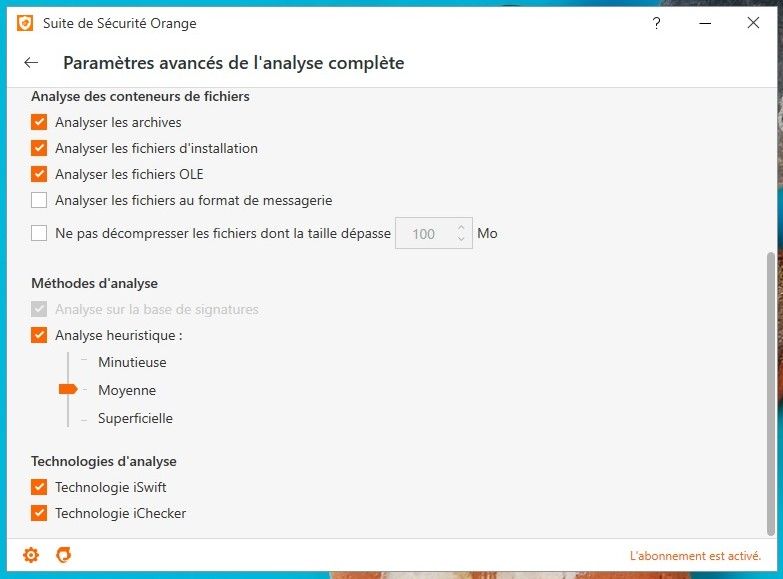
Task: Open help with the question mark icon
Action: [656, 23]
